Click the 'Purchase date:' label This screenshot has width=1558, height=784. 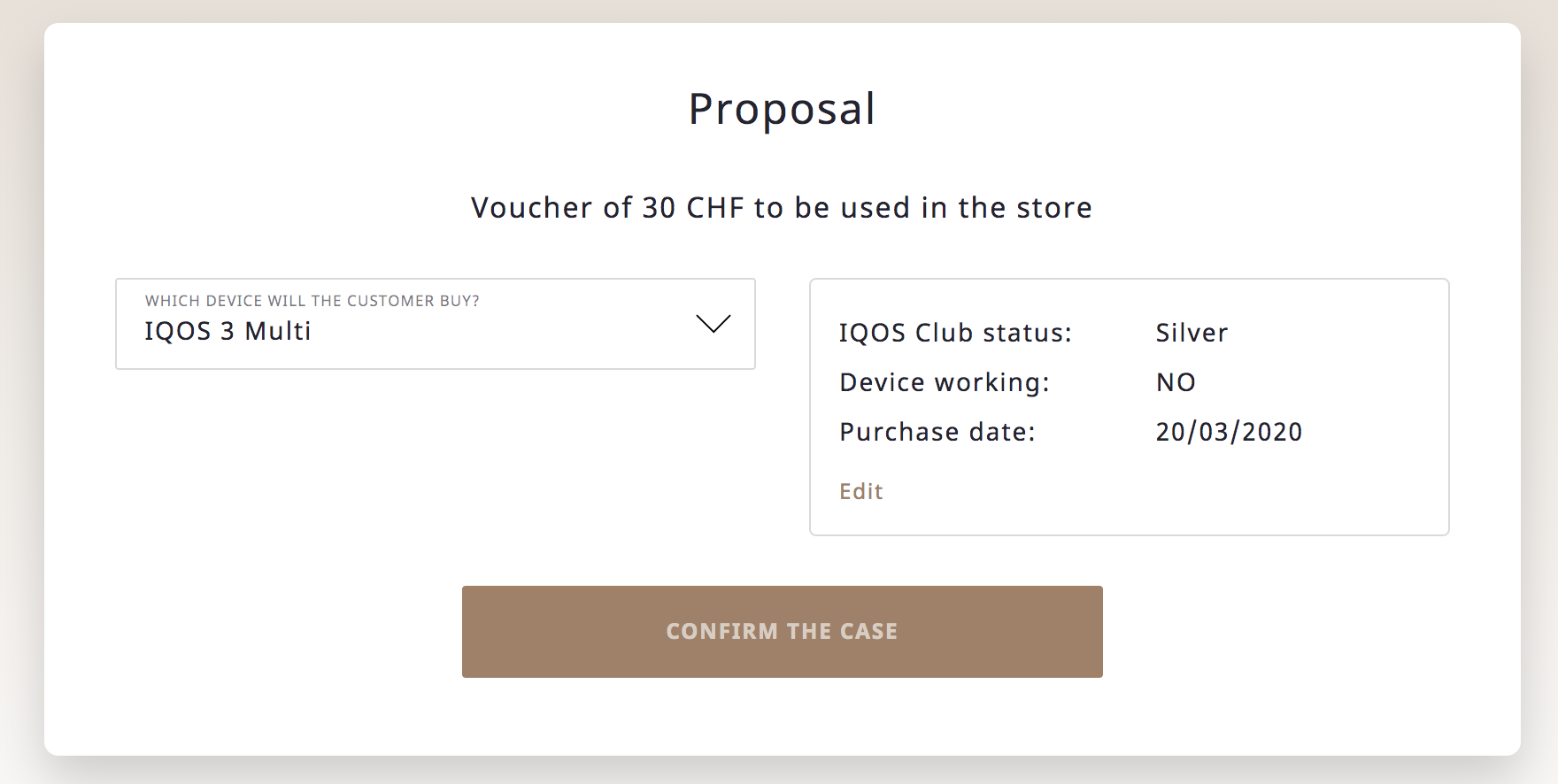pos(937,432)
